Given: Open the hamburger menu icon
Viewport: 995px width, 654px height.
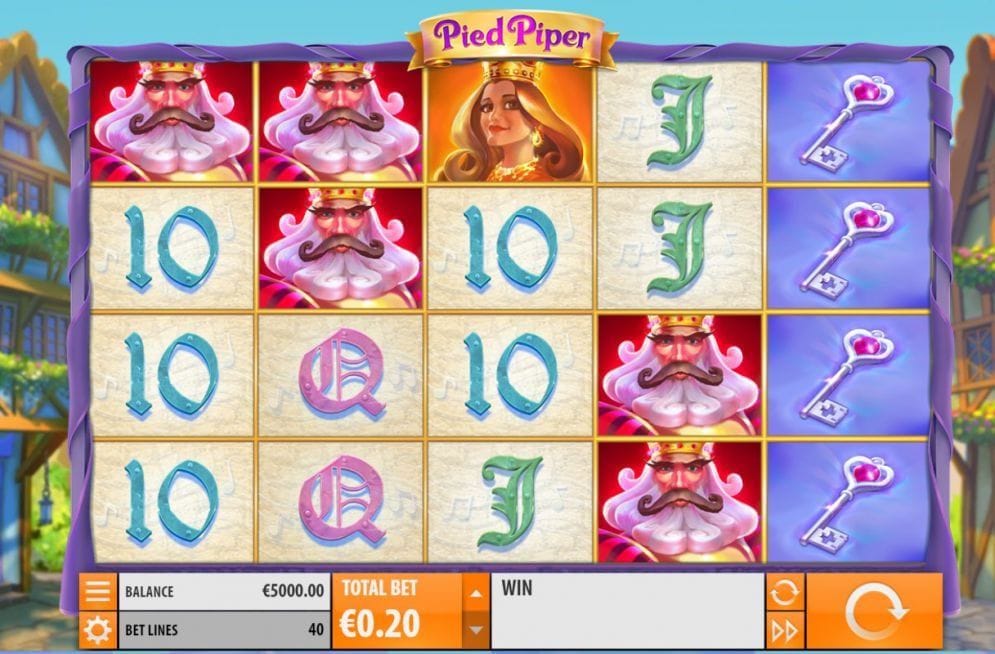Looking at the screenshot, I should 98,591.
